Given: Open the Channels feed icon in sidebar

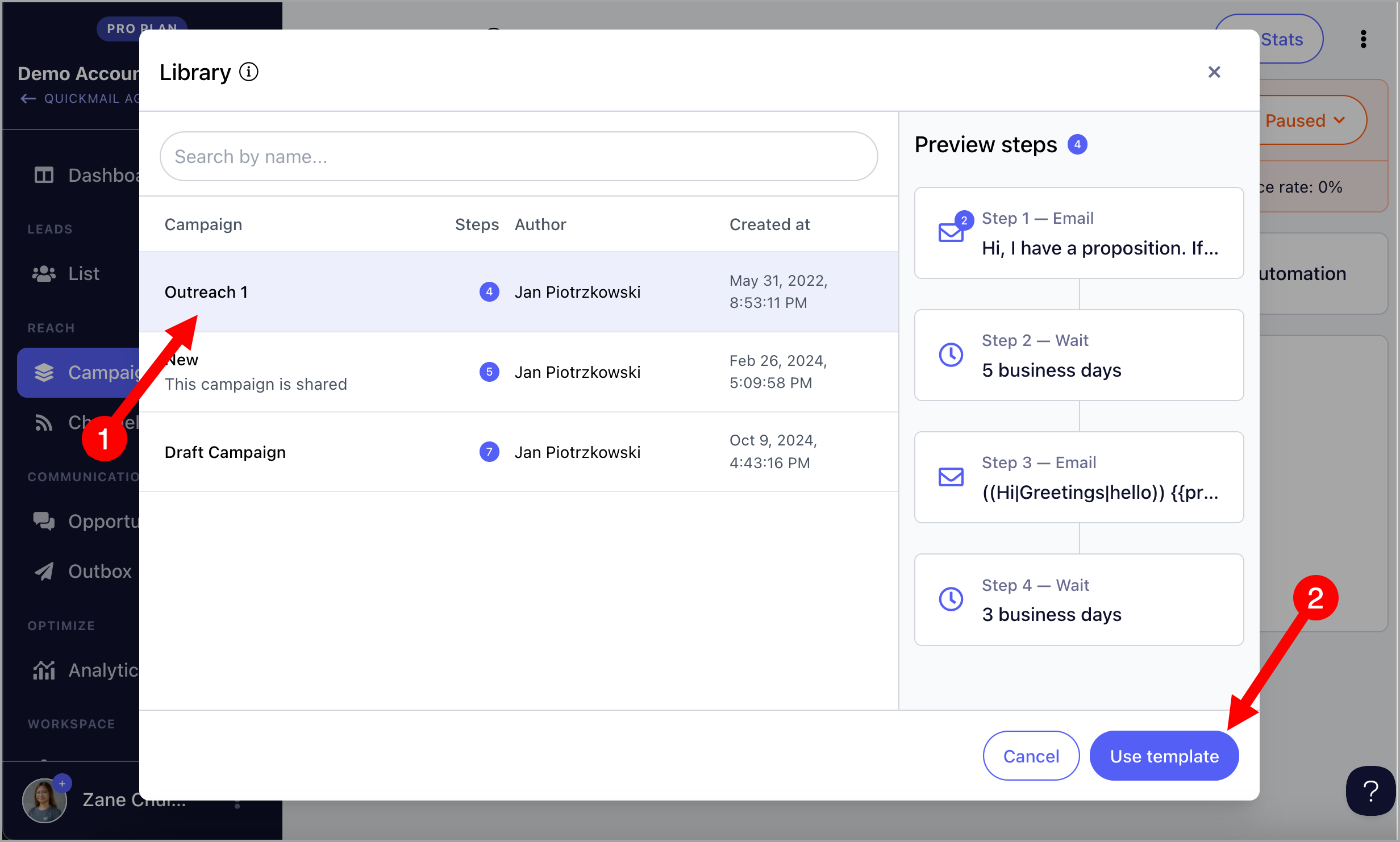Looking at the screenshot, I should point(44,423).
